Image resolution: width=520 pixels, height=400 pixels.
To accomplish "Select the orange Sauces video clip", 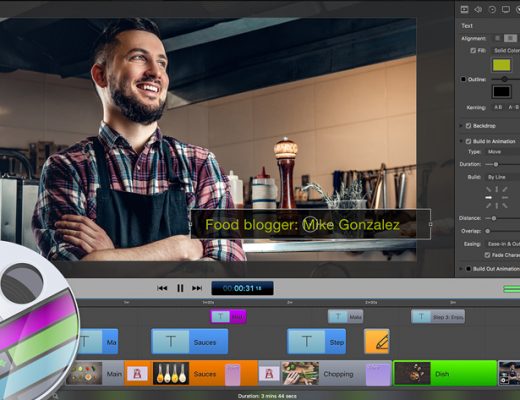I will [191, 374].
